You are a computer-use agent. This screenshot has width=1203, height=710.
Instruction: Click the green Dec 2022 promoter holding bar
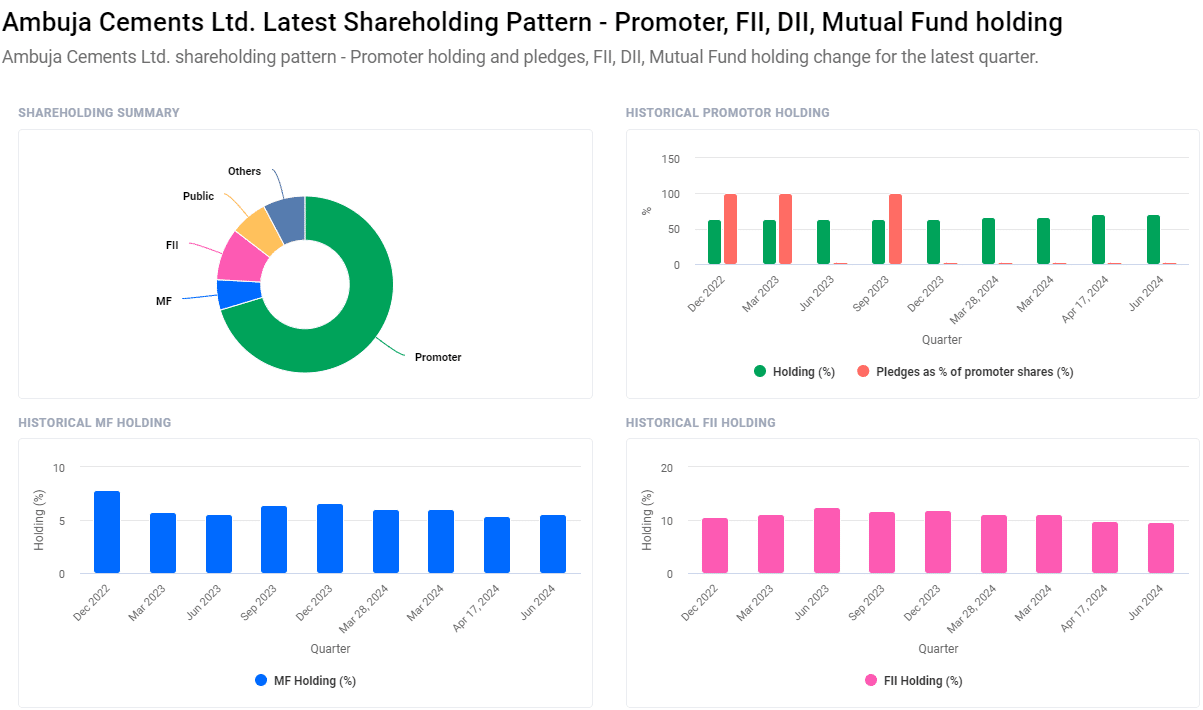[x=714, y=242]
